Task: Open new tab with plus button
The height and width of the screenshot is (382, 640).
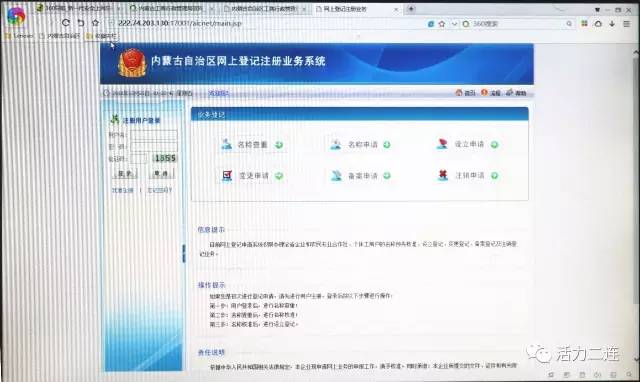Action: click(x=411, y=9)
